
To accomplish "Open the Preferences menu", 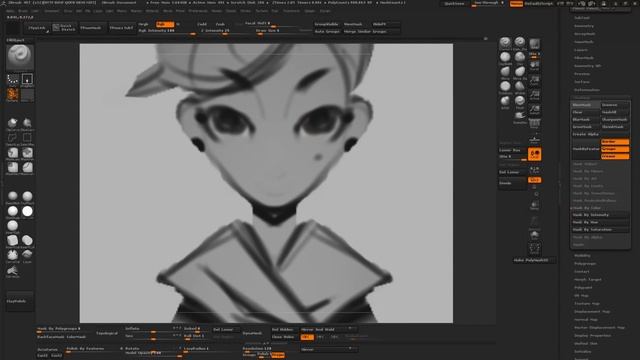I will pyautogui.click(x=198, y=11).
